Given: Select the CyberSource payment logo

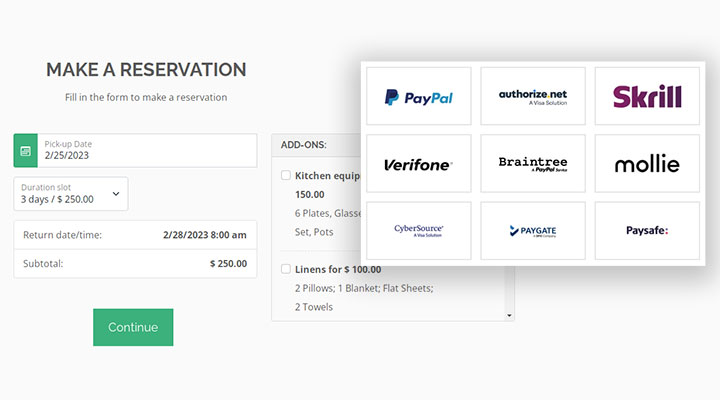Looking at the screenshot, I should pos(419,231).
